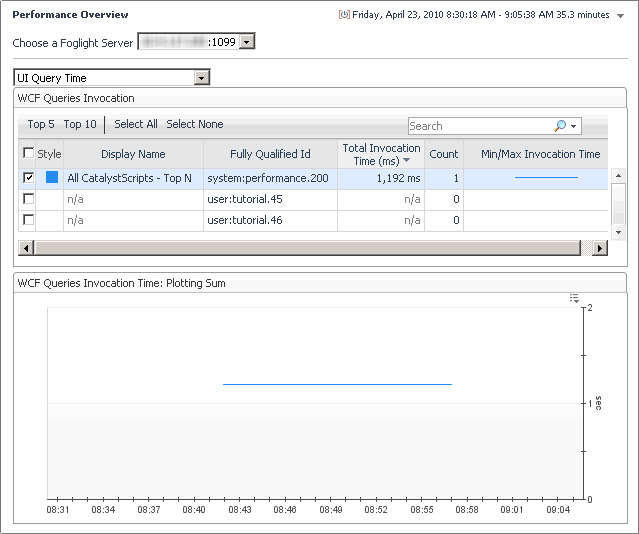
Task: Open the Foglight Server dropdown
Action: click(248, 41)
